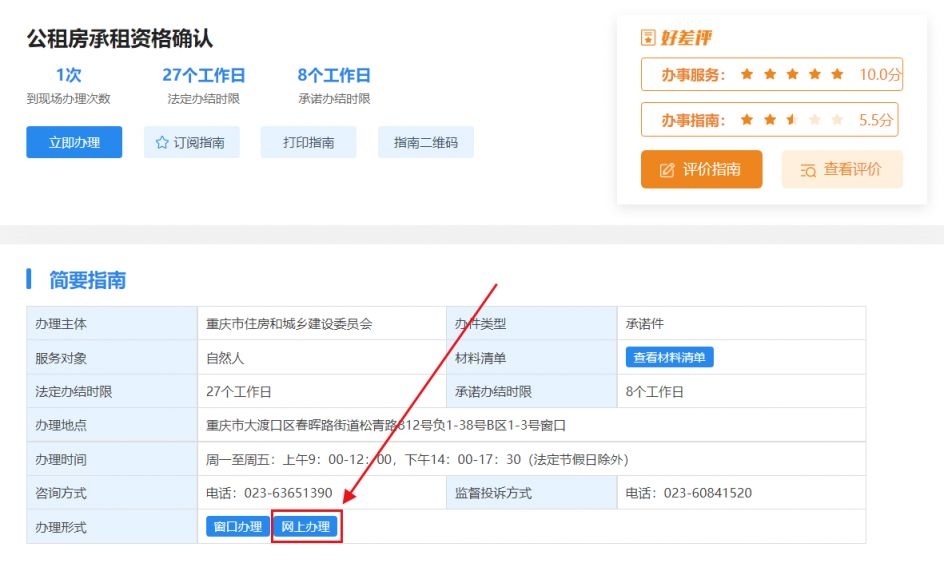
Task: Click the 办事指南 5.5分 rating box
Action: point(769,120)
